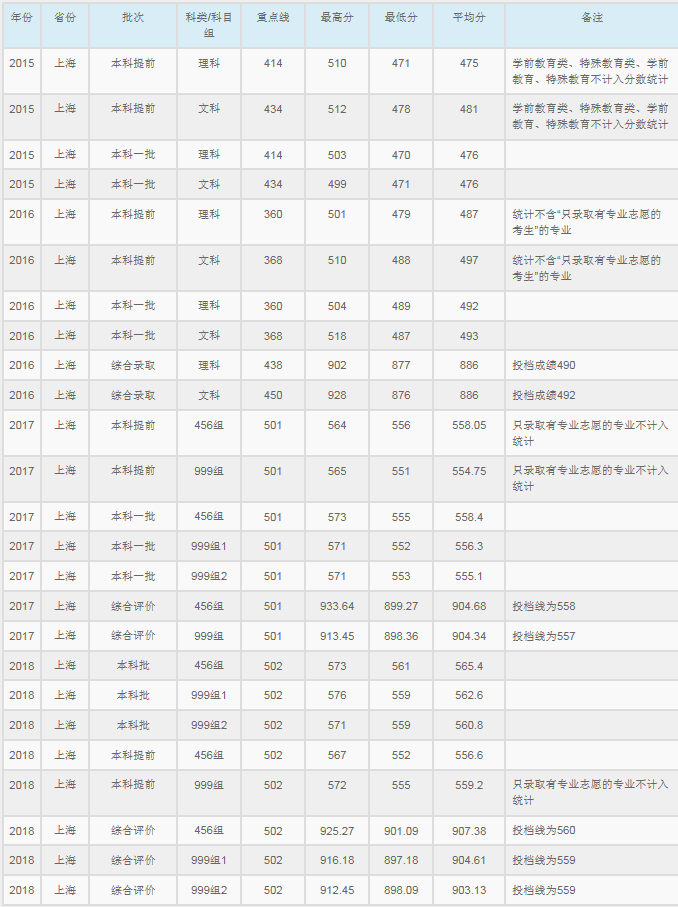Select average score 556.6

[x=469, y=755]
